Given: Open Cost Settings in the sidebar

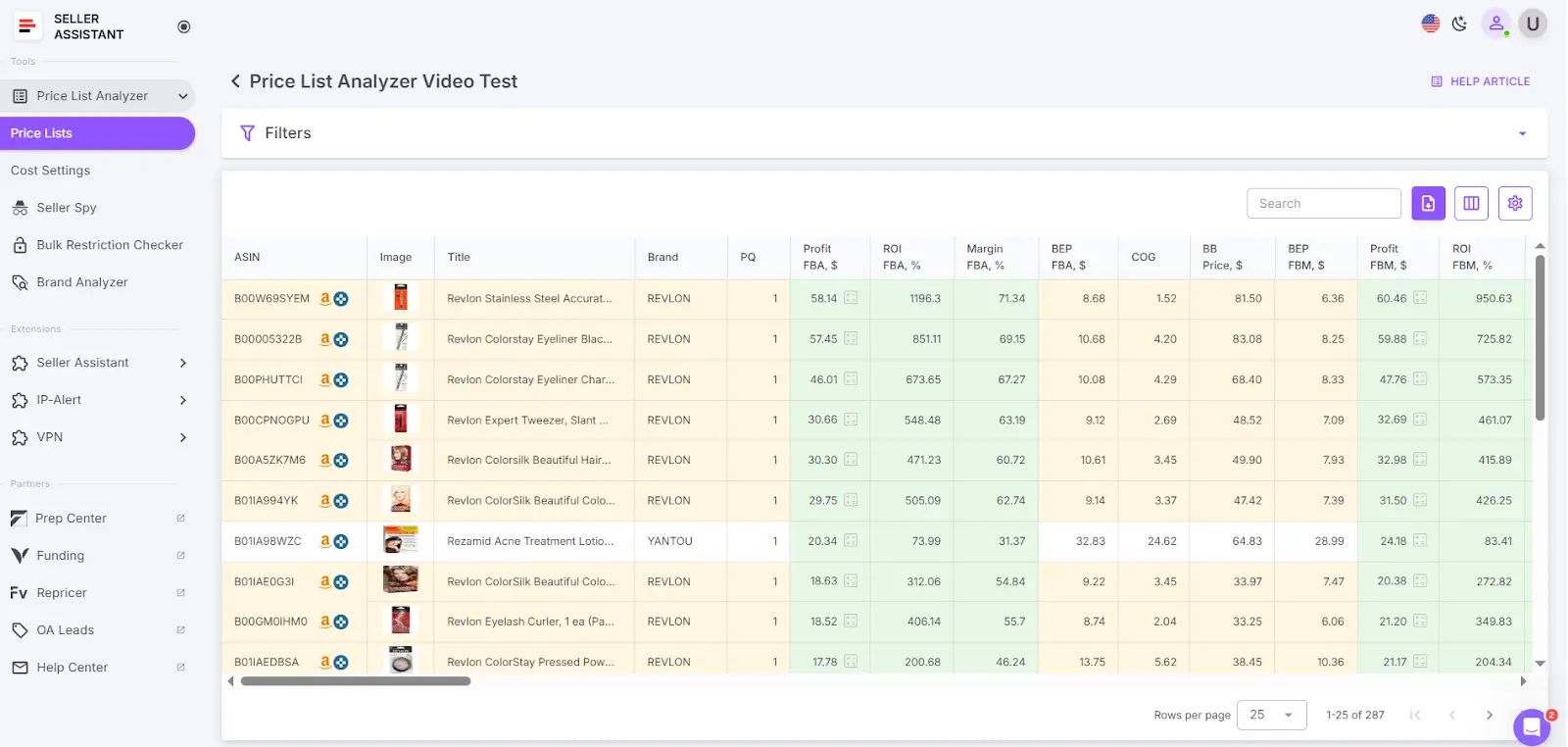Looking at the screenshot, I should click(x=50, y=171).
